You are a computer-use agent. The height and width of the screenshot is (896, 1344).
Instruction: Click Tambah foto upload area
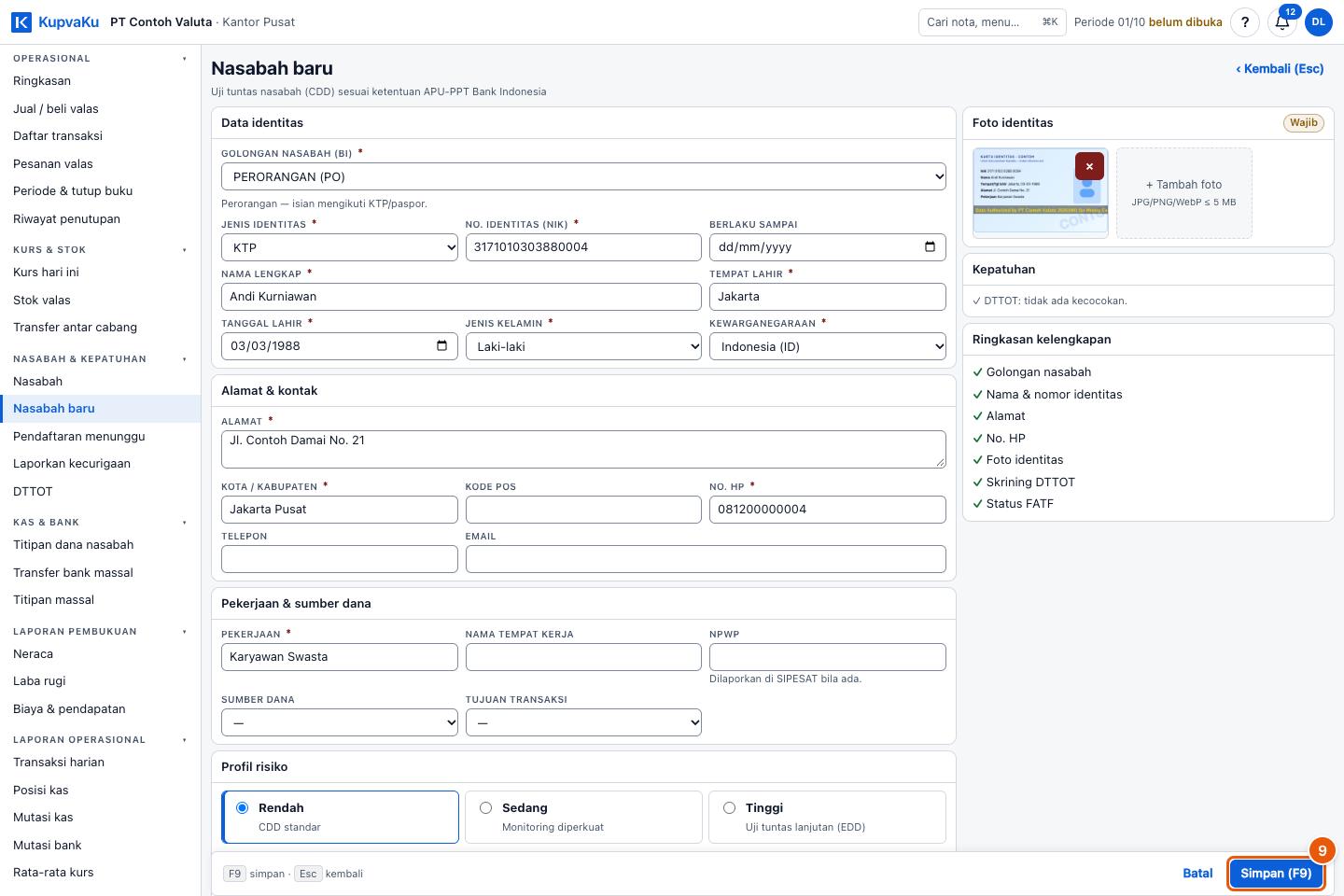click(1183, 193)
